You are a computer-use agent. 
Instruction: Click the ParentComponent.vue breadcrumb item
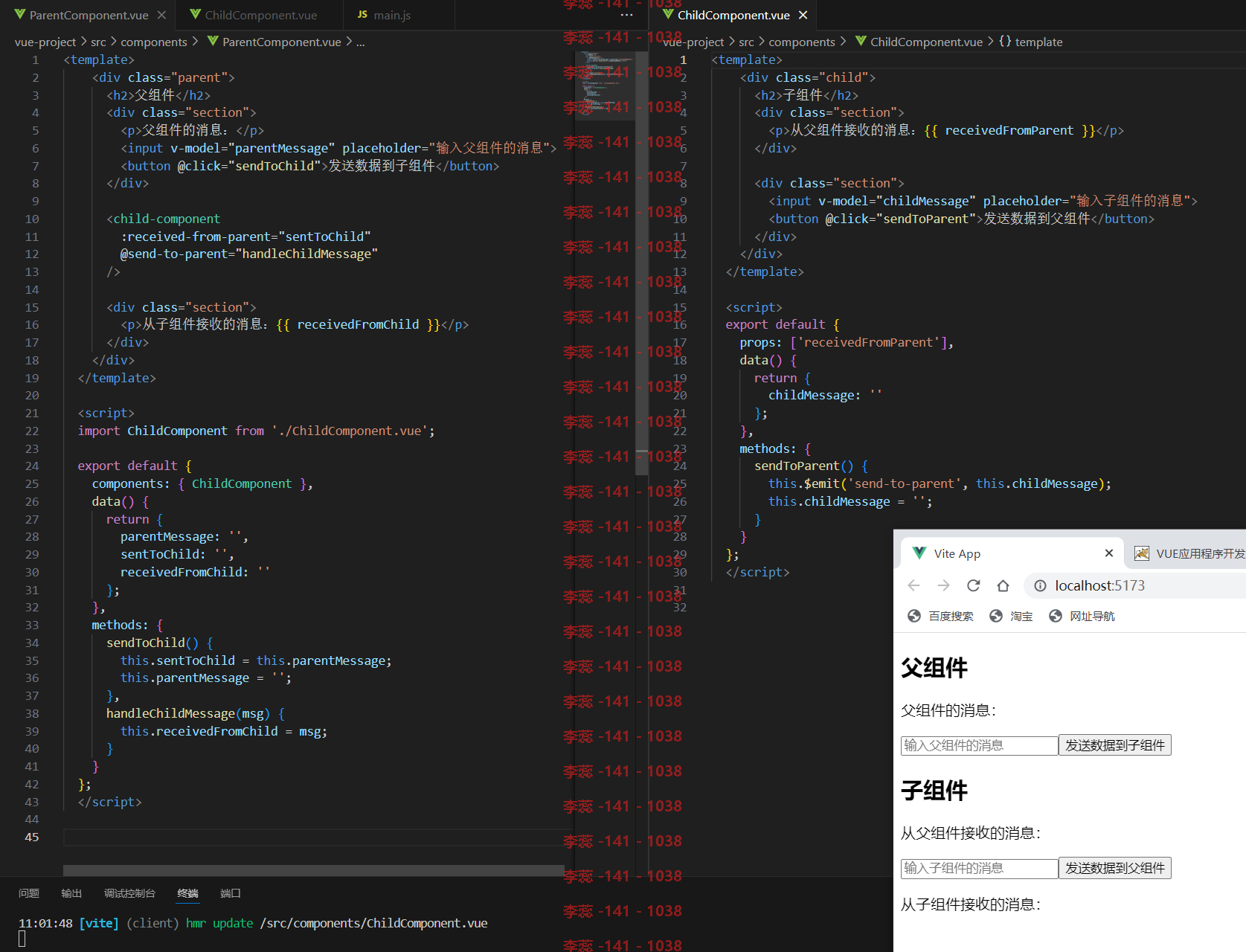(x=273, y=42)
